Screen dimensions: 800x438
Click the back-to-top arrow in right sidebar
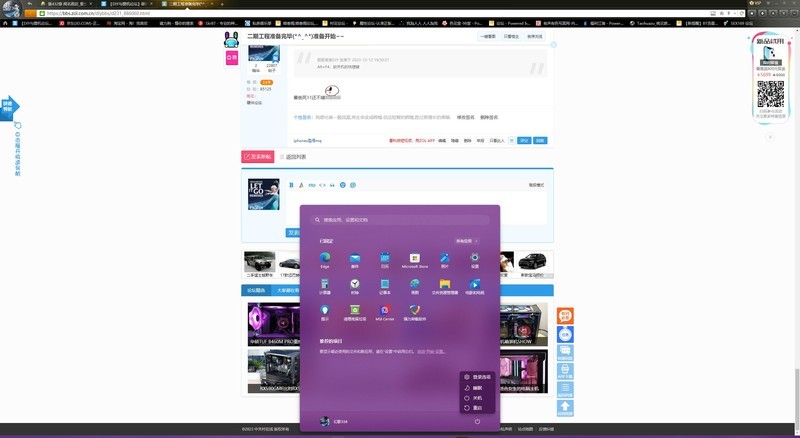565,407
